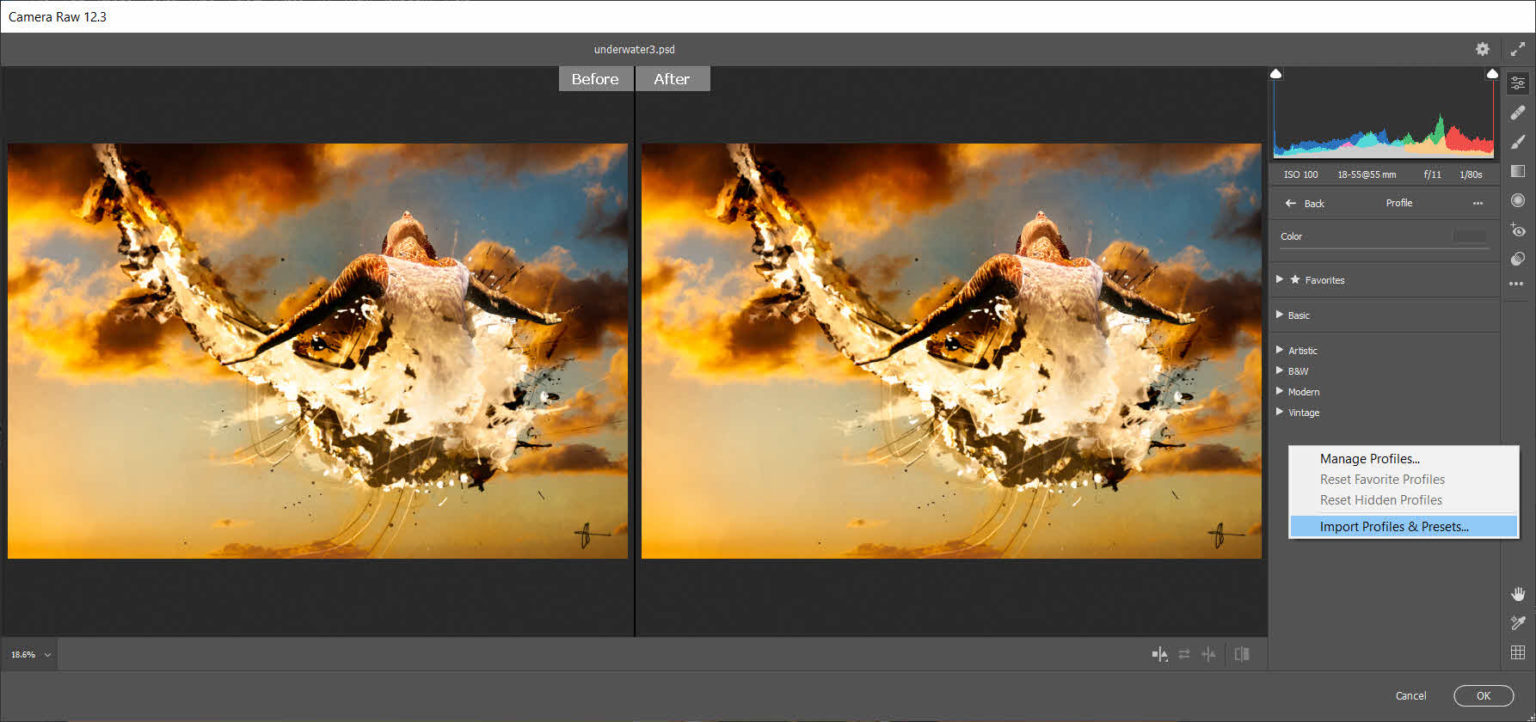Toggle the Before/After side-by-side view
This screenshot has height=722, width=1536.
(x=1241, y=654)
